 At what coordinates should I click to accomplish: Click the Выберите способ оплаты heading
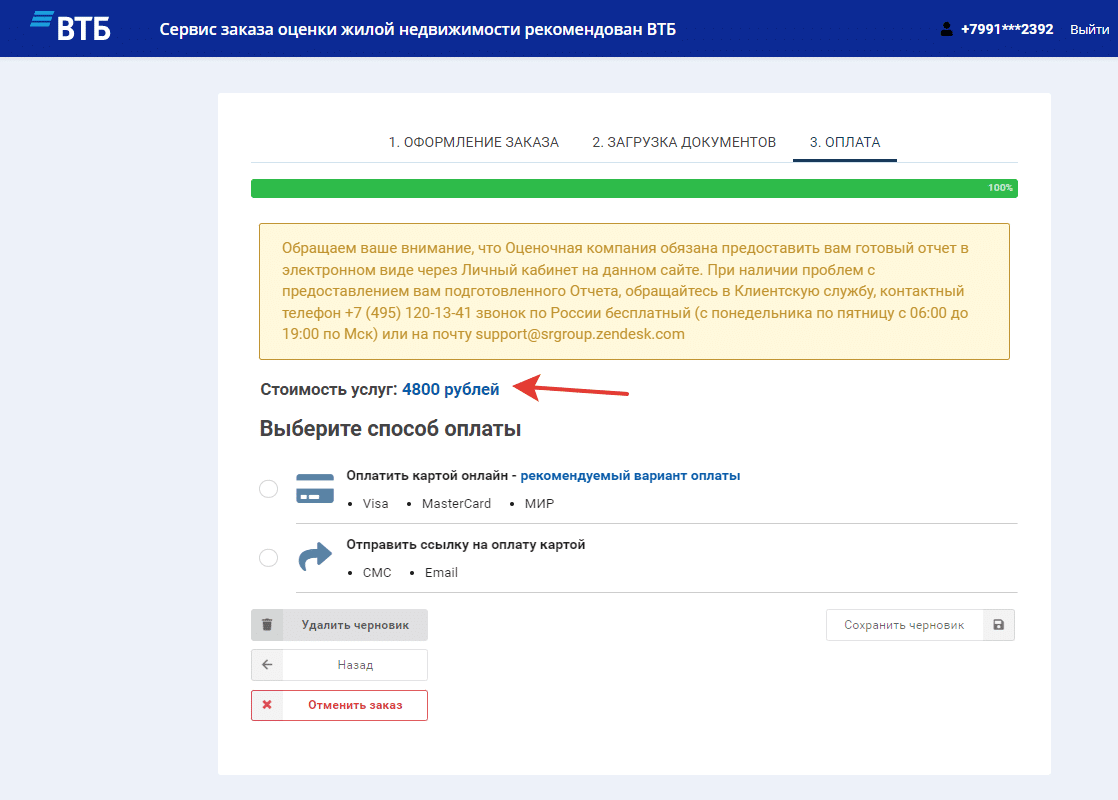coord(390,429)
